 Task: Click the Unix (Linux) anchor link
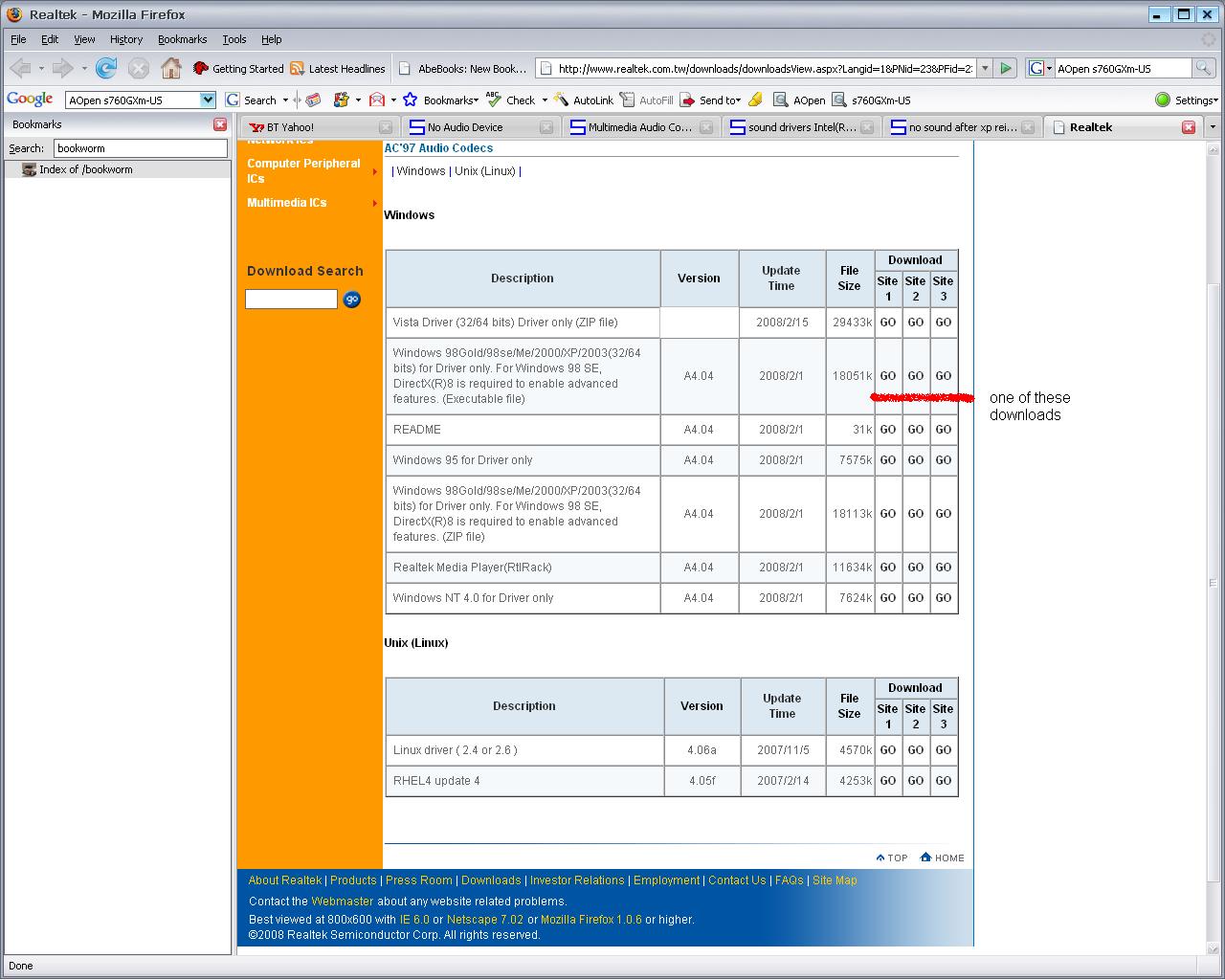coord(485,171)
